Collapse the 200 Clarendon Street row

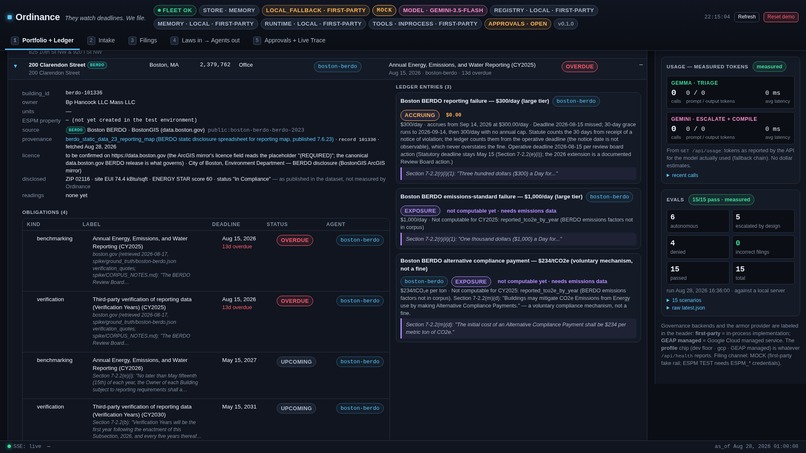(x=15, y=66)
